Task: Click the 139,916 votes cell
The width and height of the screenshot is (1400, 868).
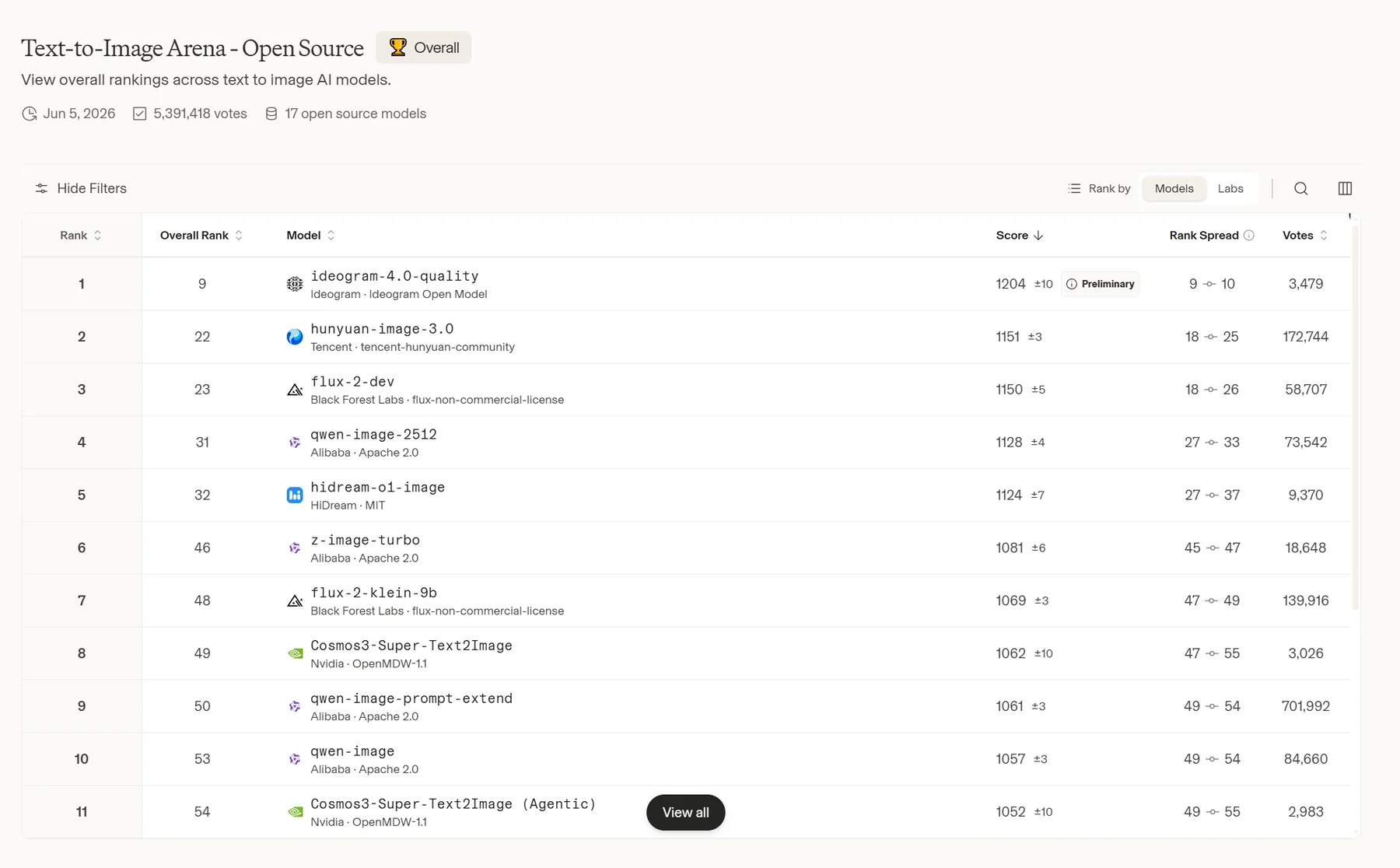Action: click(x=1305, y=600)
